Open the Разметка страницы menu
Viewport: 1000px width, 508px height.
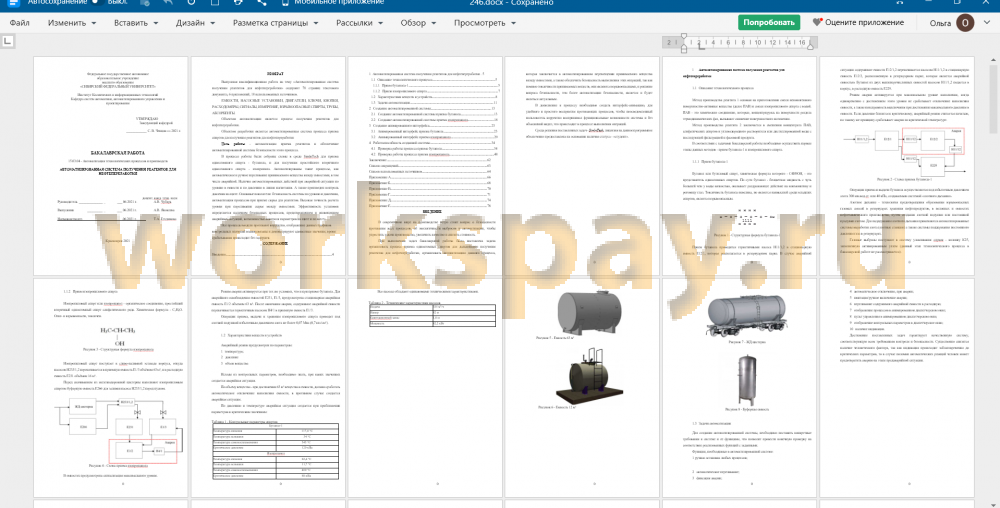276,23
